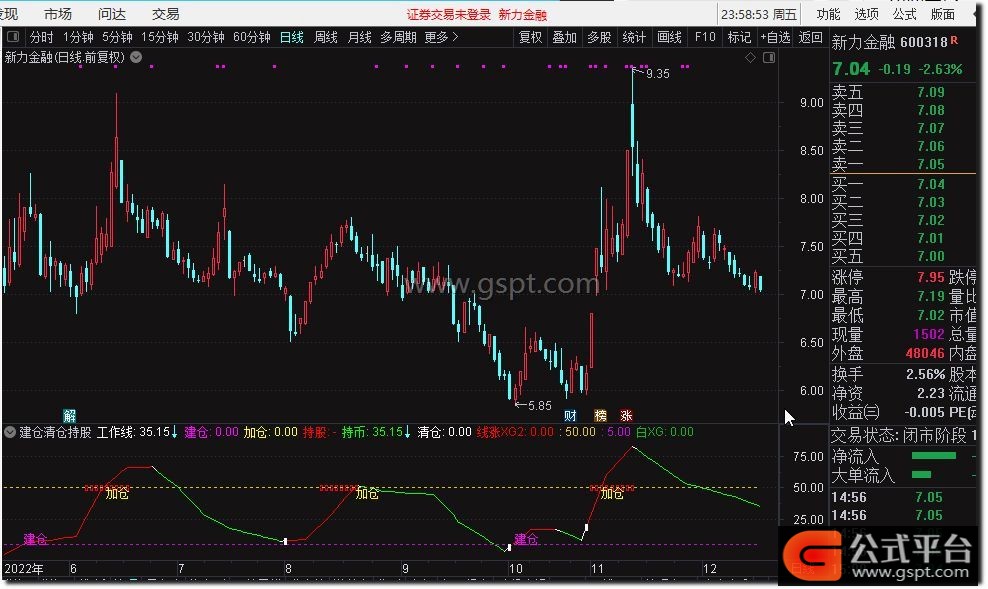Switch to 60分钟 chart period

(251, 37)
